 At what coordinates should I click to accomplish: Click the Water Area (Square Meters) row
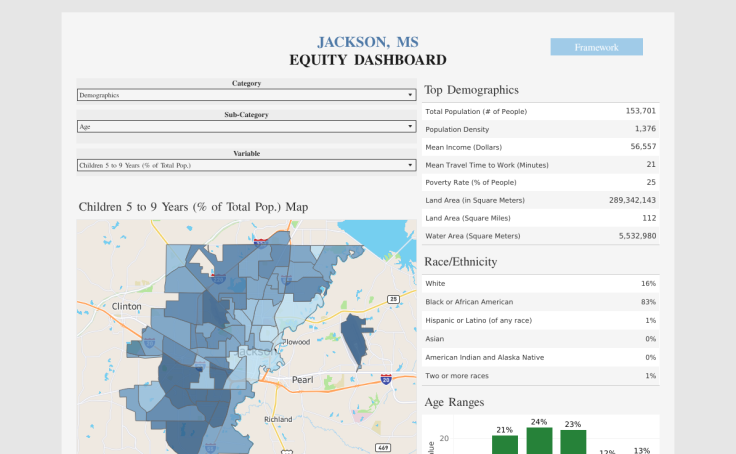(x=540, y=236)
